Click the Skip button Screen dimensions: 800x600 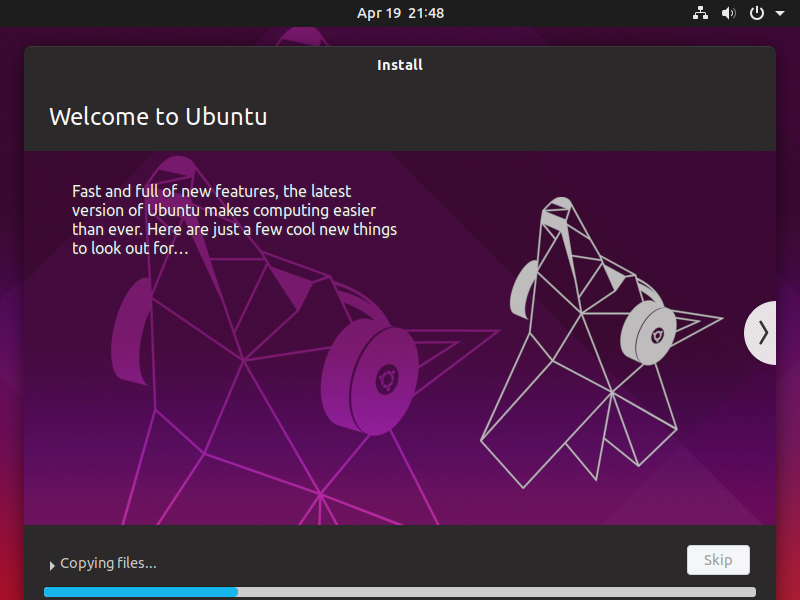(x=718, y=560)
